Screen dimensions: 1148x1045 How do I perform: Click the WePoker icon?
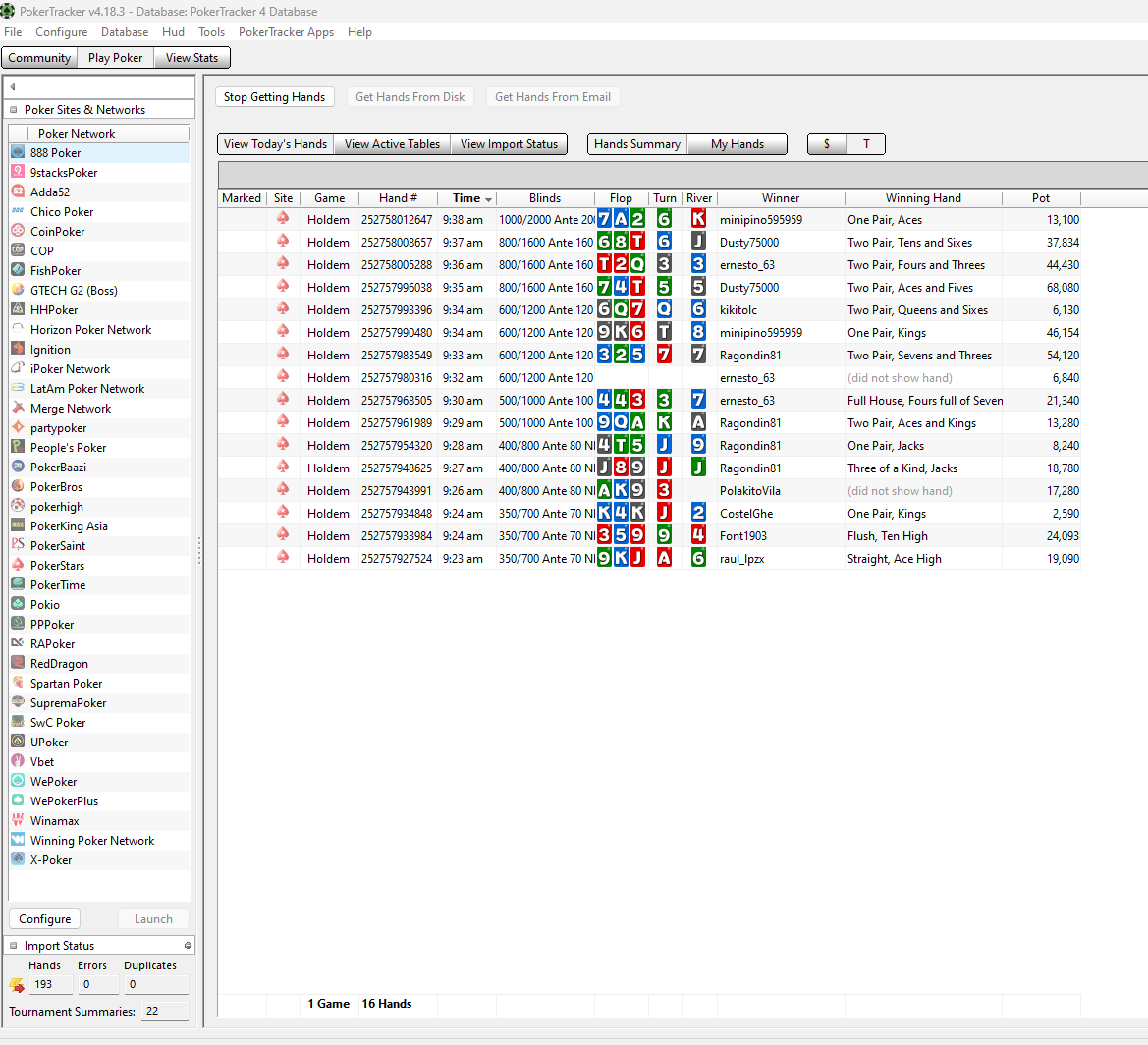(19, 782)
